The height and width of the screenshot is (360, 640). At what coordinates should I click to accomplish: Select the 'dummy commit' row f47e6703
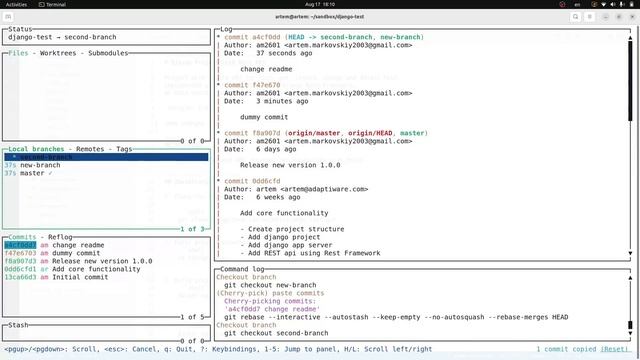(106, 253)
